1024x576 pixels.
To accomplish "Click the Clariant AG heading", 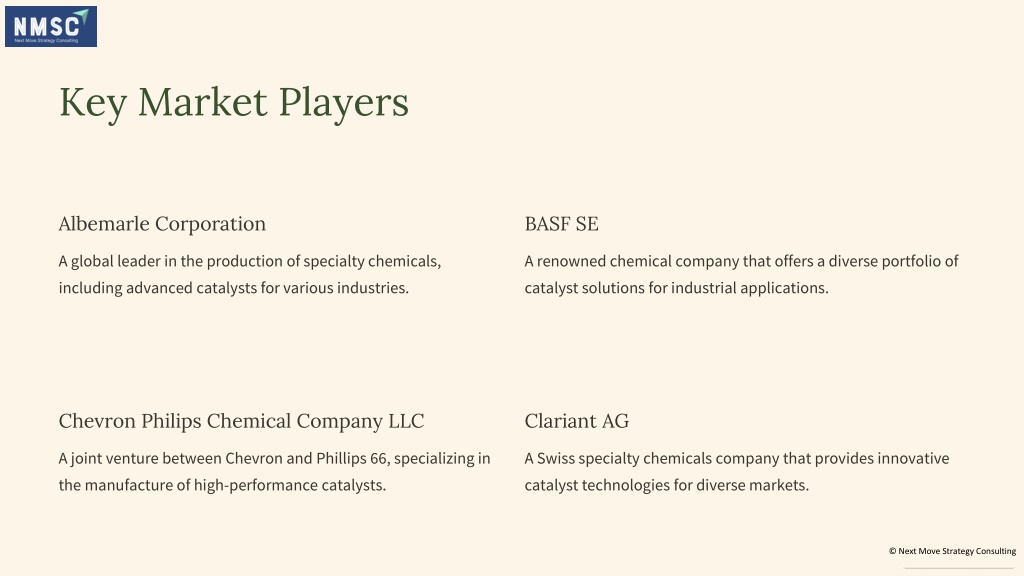I will (x=577, y=421).
